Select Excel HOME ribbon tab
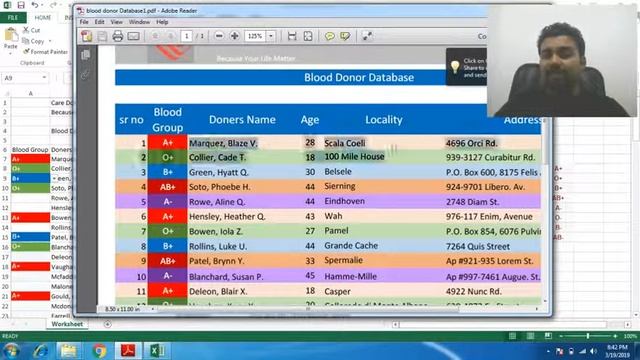Viewport: 640px width, 360px height. point(43,18)
